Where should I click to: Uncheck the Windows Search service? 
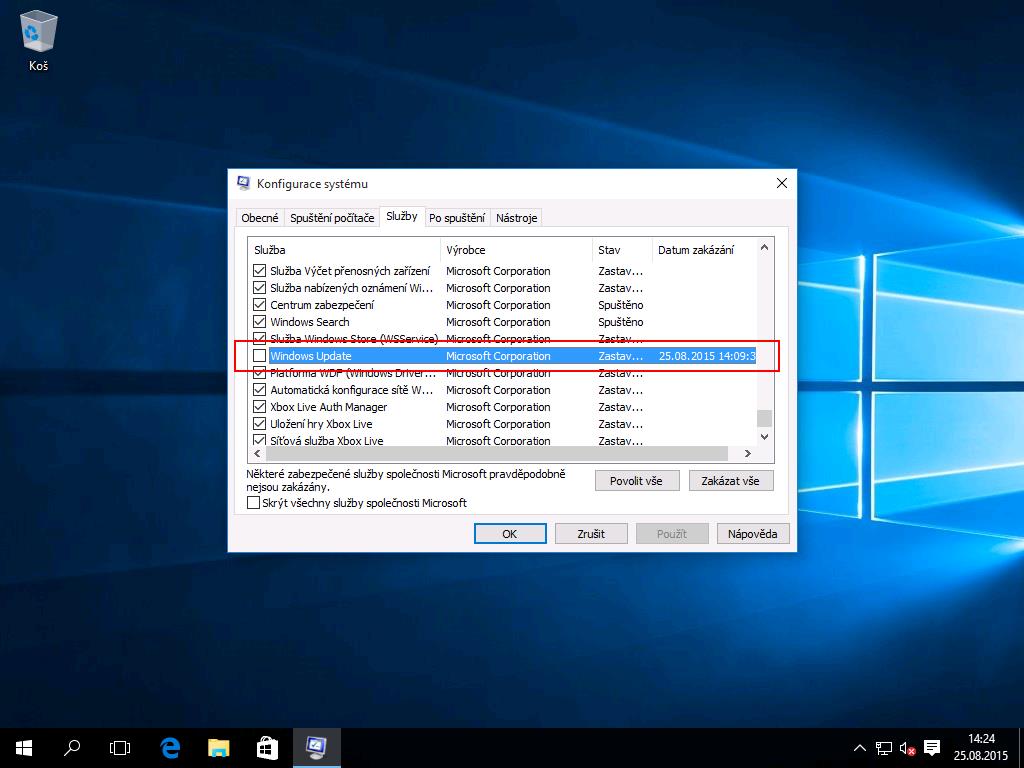coord(260,322)
